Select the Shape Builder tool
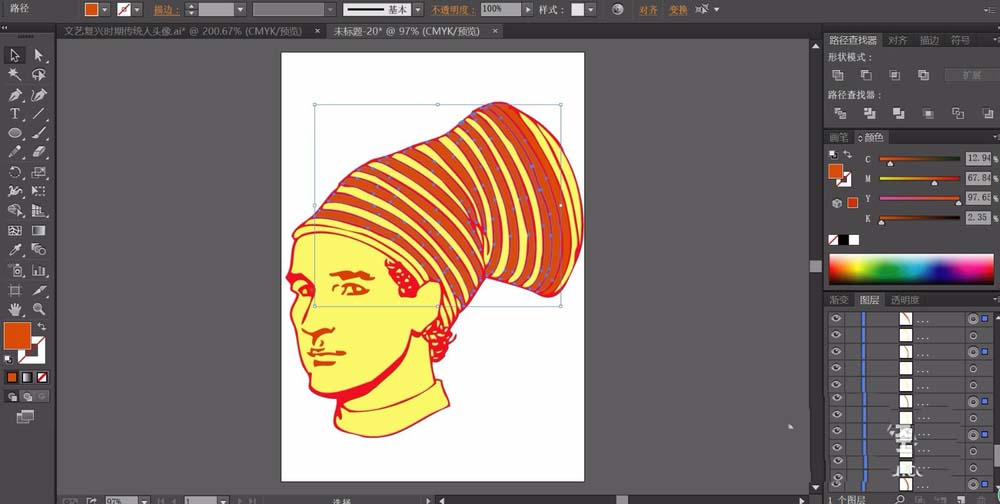The image size is (1000, 504). point(15,211)
